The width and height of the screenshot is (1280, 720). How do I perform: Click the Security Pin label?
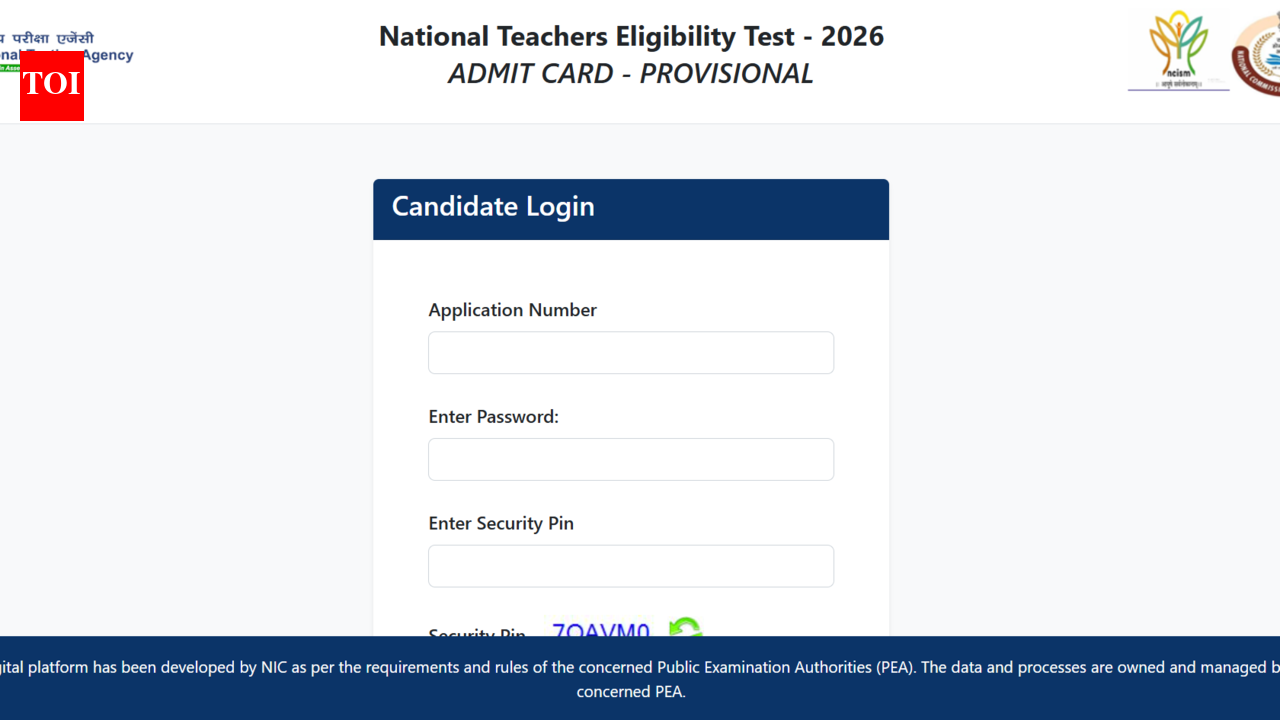[477, 634]
